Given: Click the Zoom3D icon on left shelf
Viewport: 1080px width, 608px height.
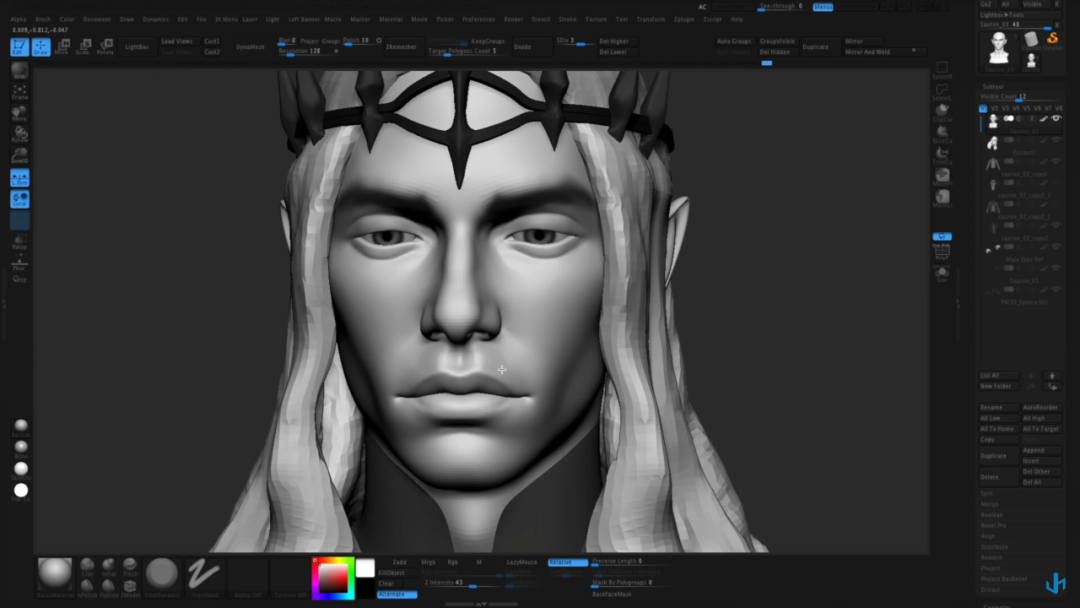Looking at the screenshot, I should tap(19, 156).
